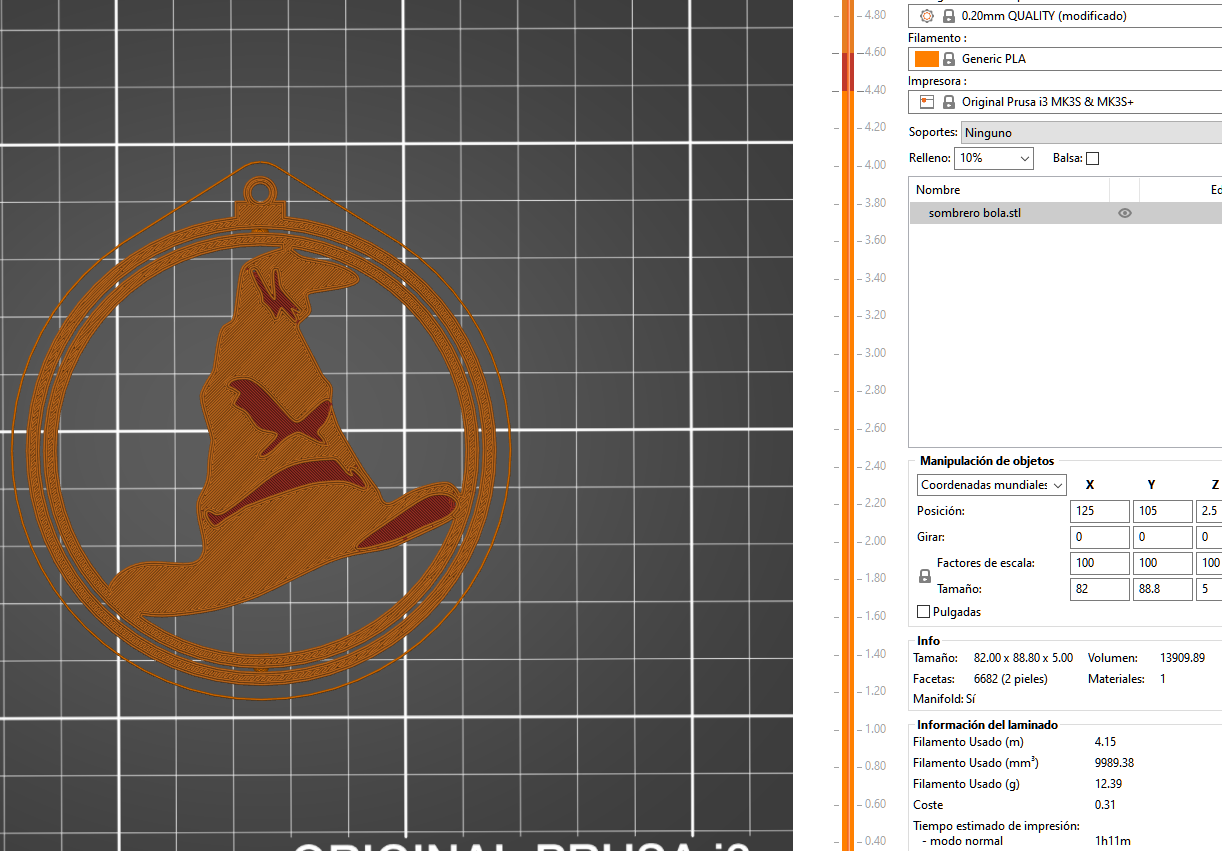Screen dimensions: 1222x851
Task: Open the Coordenadas mundiales dropdown
Action: [x=992, y=485]
